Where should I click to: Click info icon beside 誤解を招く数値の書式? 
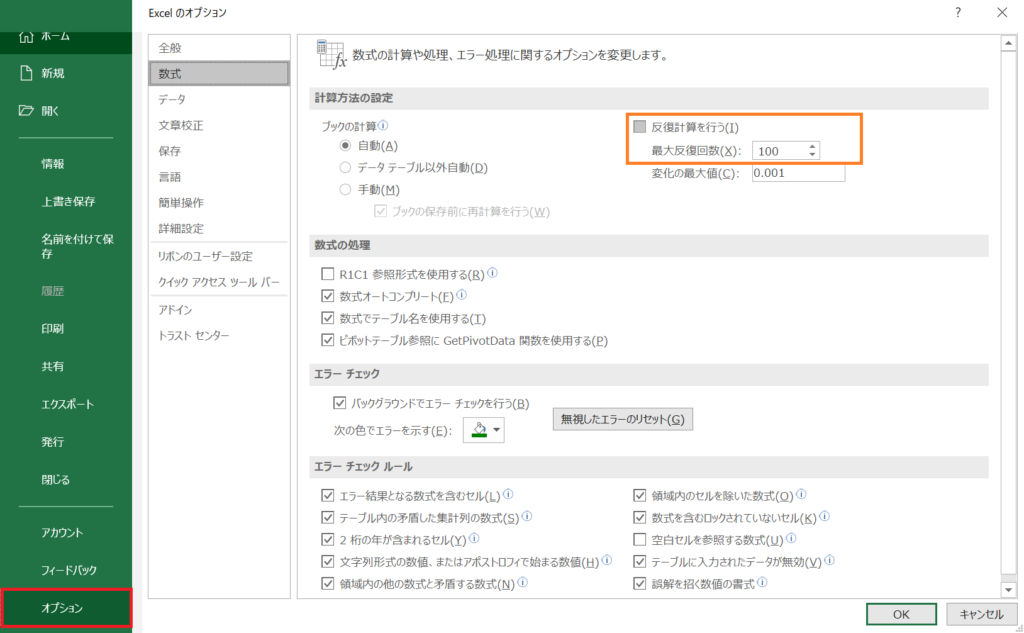pyautogui.click(x=762, y=583)
